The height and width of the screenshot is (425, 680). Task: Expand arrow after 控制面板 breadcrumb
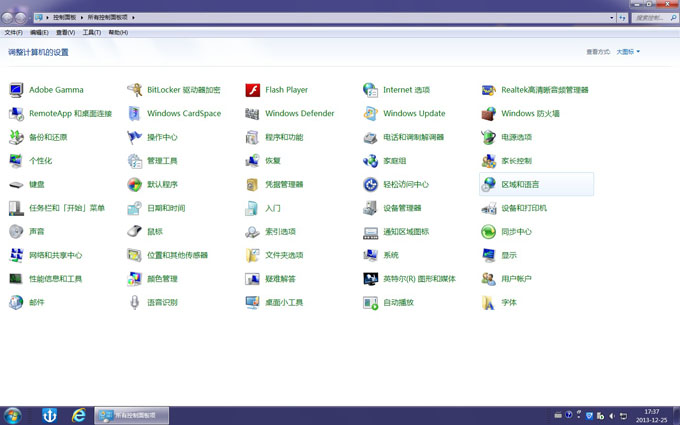pyautogui.click(x=82, y=18)
